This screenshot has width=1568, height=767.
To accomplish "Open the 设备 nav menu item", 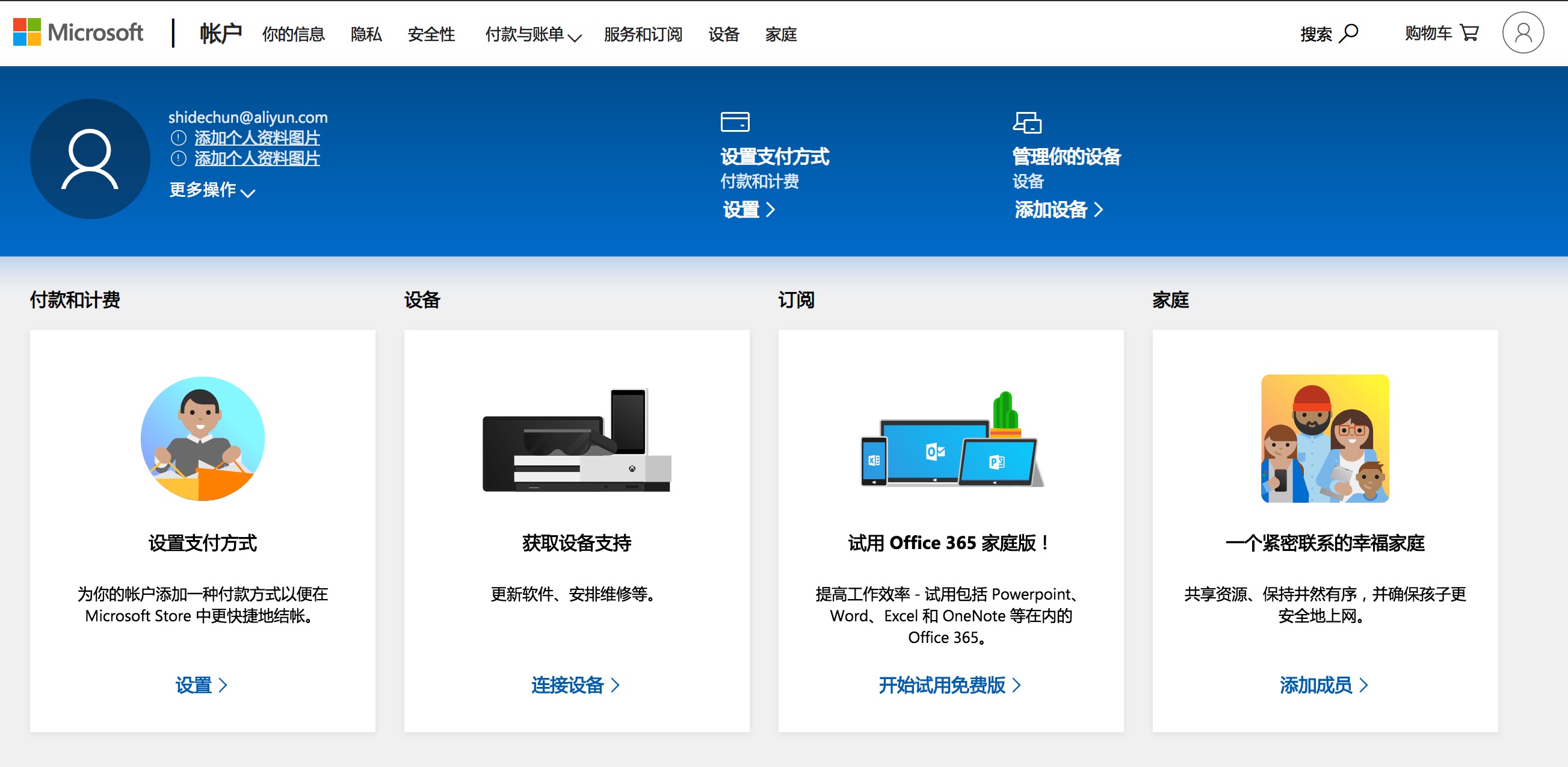I will [x=724, y=34].
